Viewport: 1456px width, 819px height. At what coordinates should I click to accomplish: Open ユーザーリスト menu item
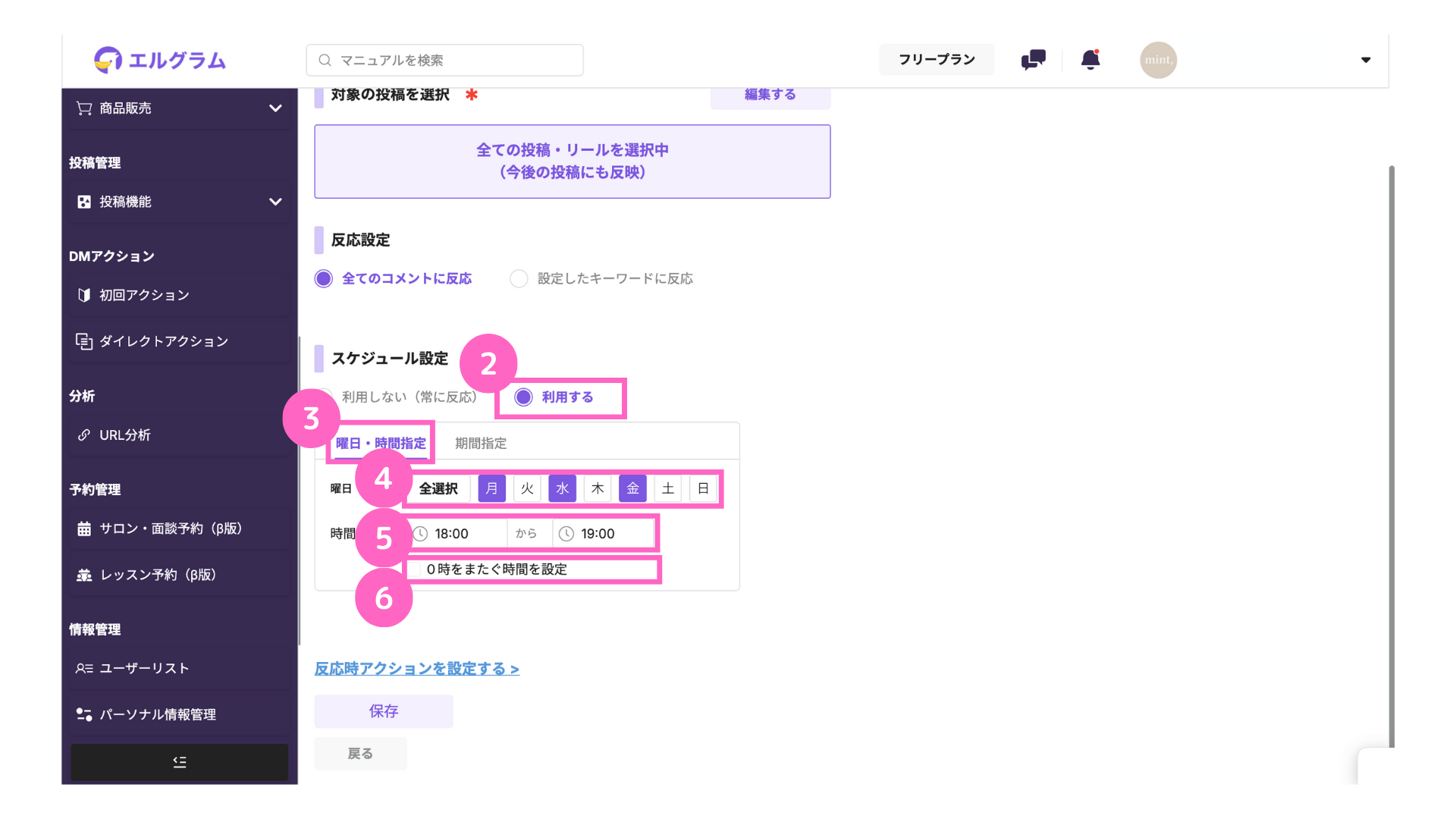(x=180, y=668)
